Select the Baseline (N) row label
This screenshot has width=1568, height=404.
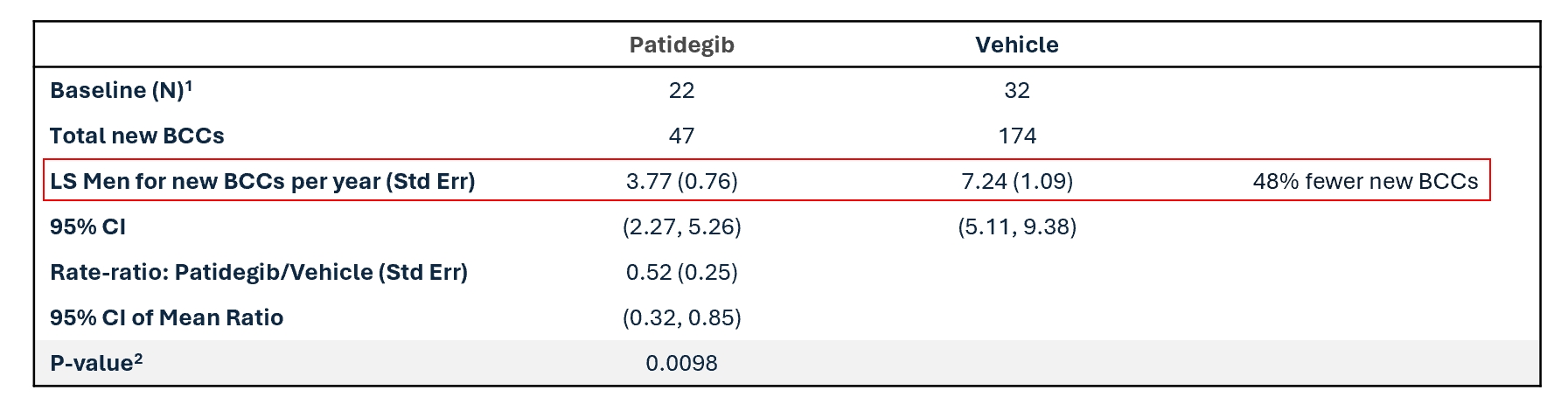(x=121, y=90)
